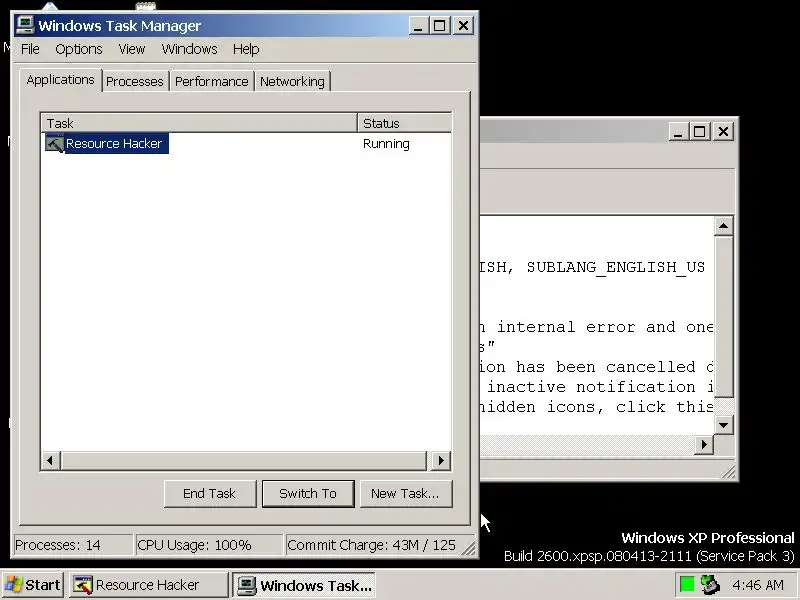Open the Options menu
Image resolution: width=800 pixels, height=600 pixels.
[x=79, y=49]
